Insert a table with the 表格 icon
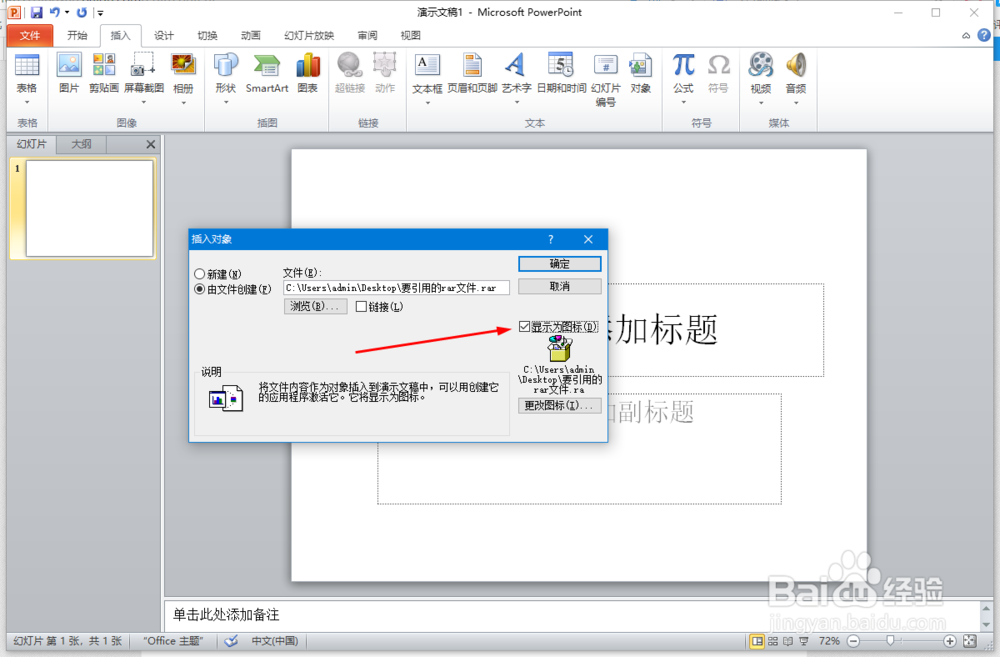Screen dimensions: 1000x657 pos(27,65)
